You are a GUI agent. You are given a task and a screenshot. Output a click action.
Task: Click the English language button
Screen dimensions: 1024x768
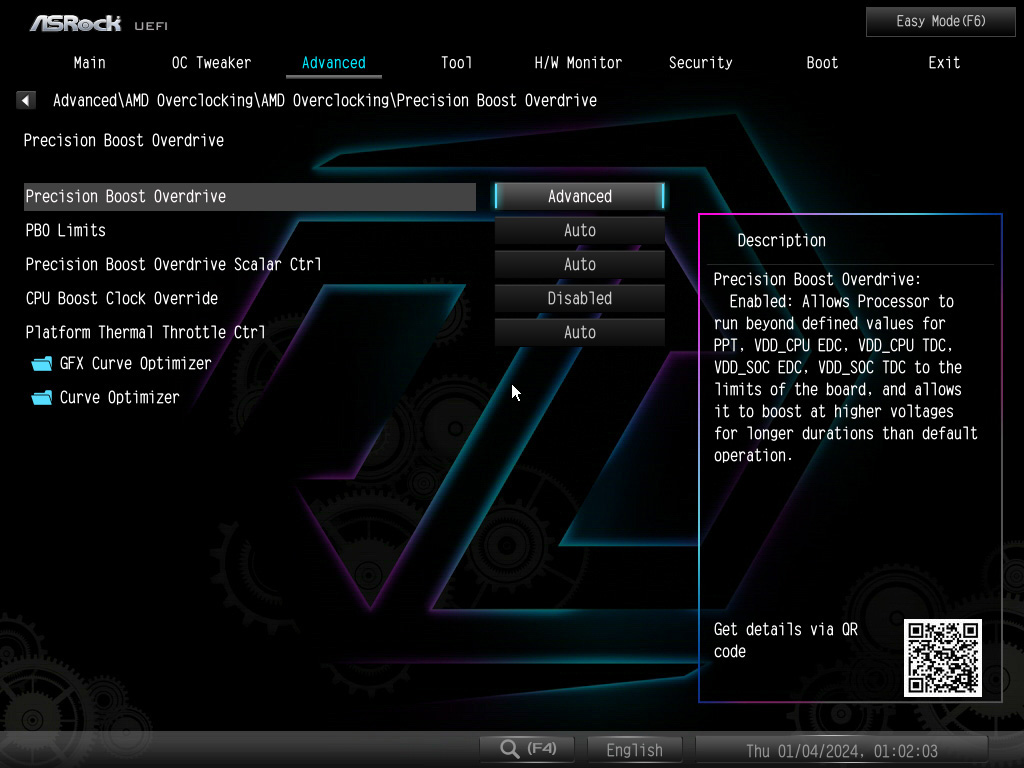coord(634,750)
